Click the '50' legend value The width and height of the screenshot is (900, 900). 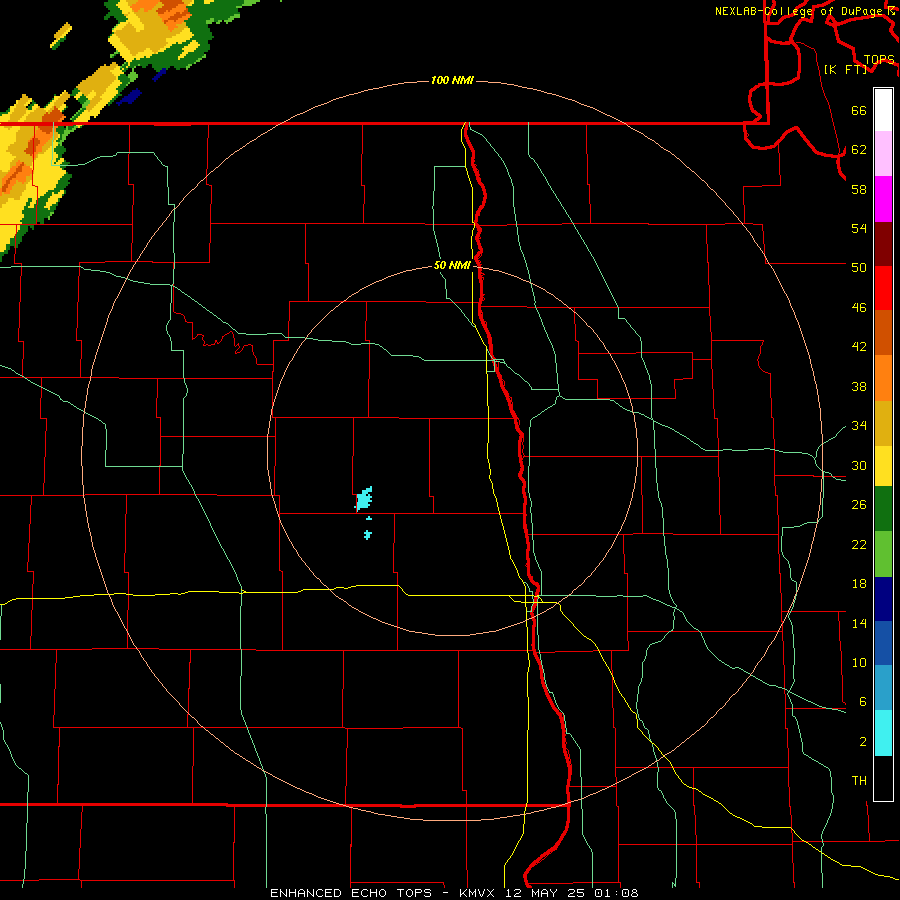click(x=859, y=267)
